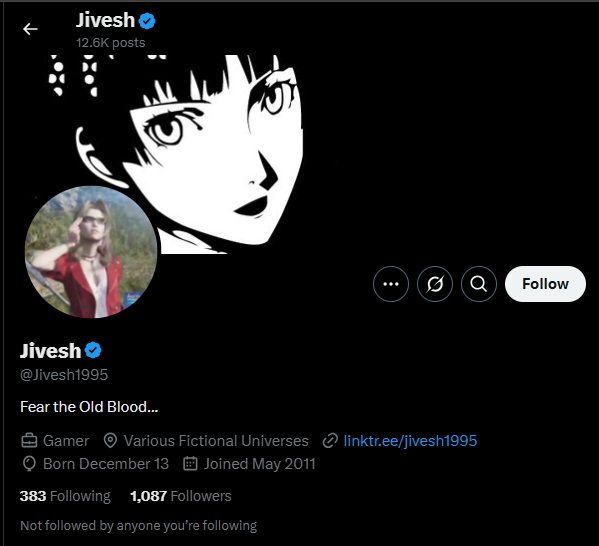Viewport: 599px width, 546px height.
Task: Open the three-dot more options menu
Action: [x=391, y=284]
